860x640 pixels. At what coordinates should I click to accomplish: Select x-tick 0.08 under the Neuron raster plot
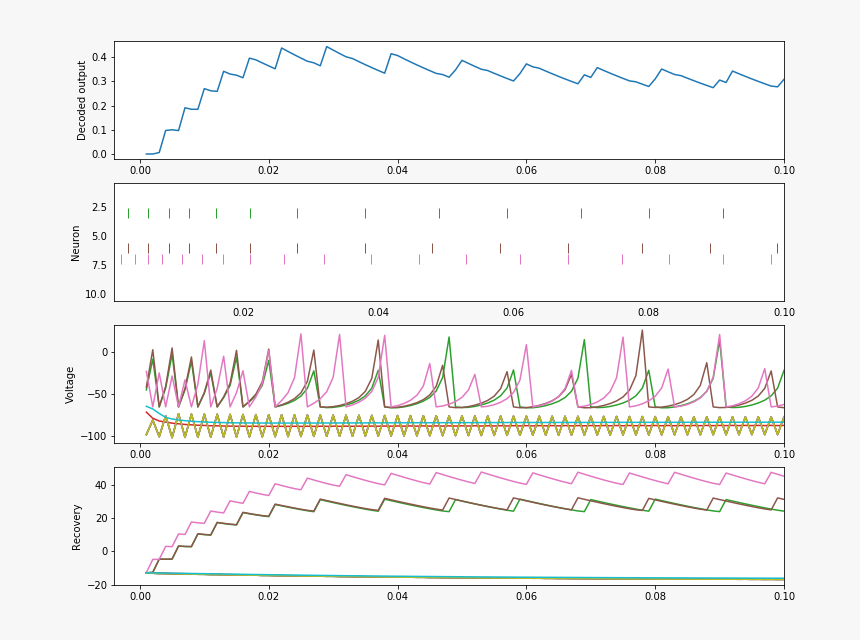pyautogui.click(x=649, y=313)
